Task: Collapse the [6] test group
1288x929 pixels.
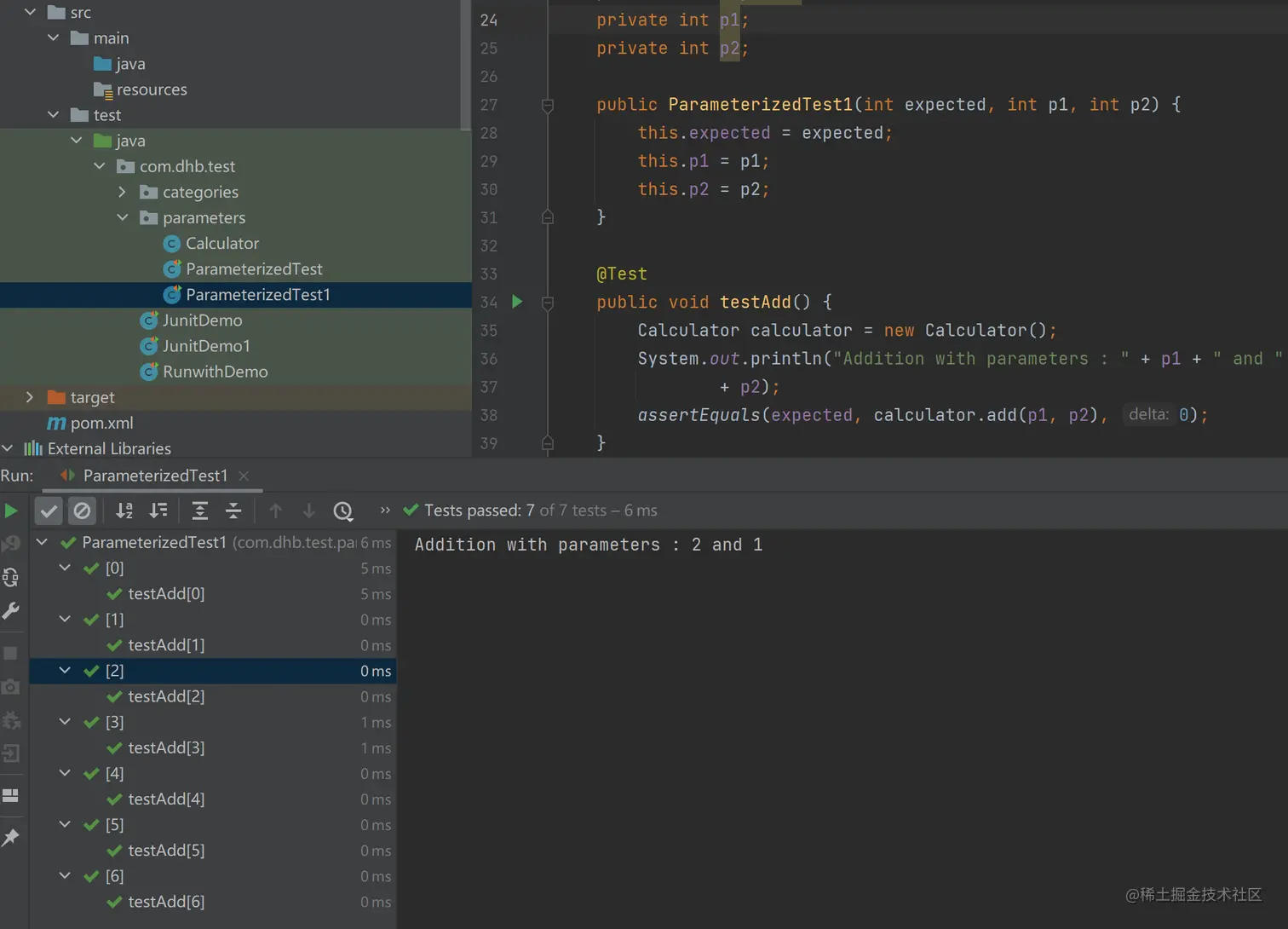Action: (x=65, y=875)
